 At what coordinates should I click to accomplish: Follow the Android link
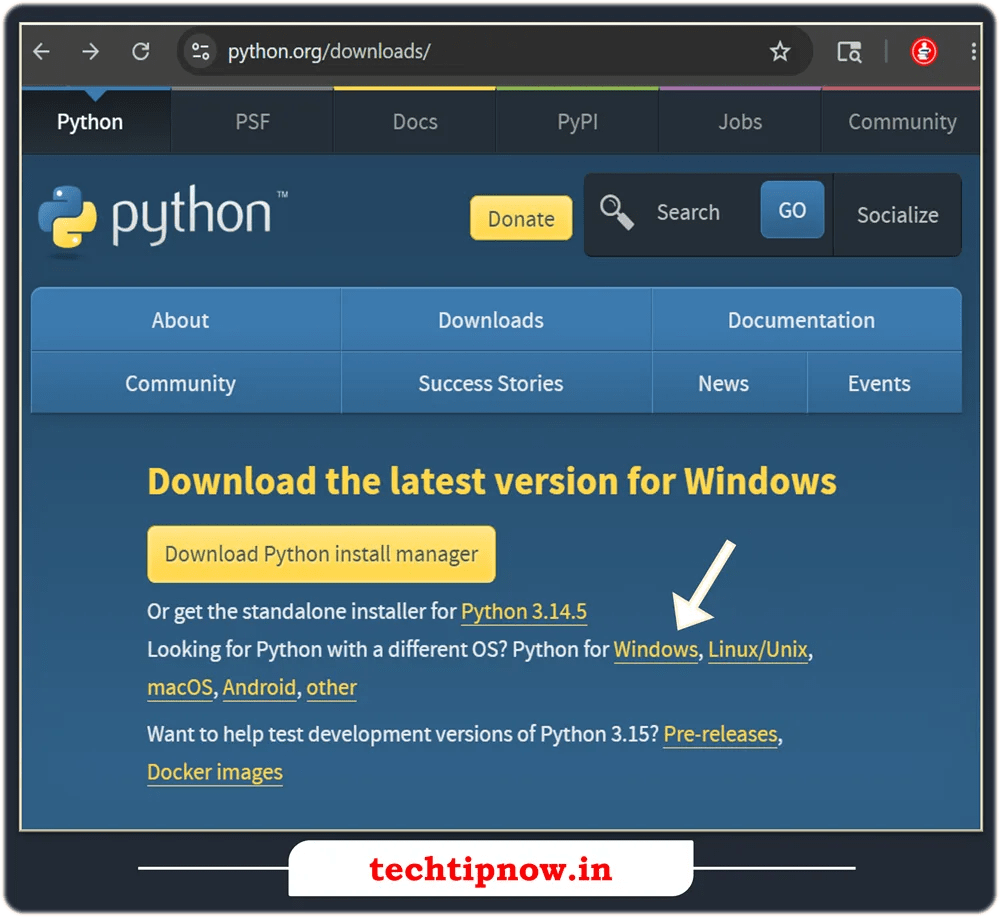(x=259, y=687)
